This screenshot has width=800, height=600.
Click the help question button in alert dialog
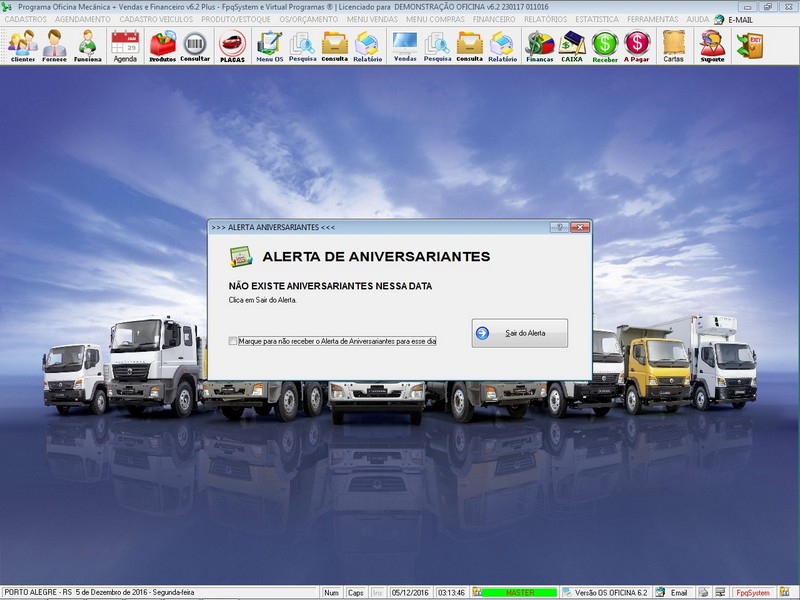[559, 227]
